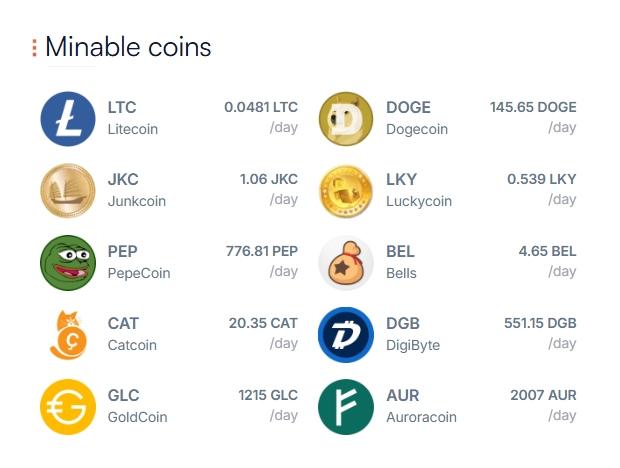Select the Catcoin orange cat icon

tap(67, 335)
